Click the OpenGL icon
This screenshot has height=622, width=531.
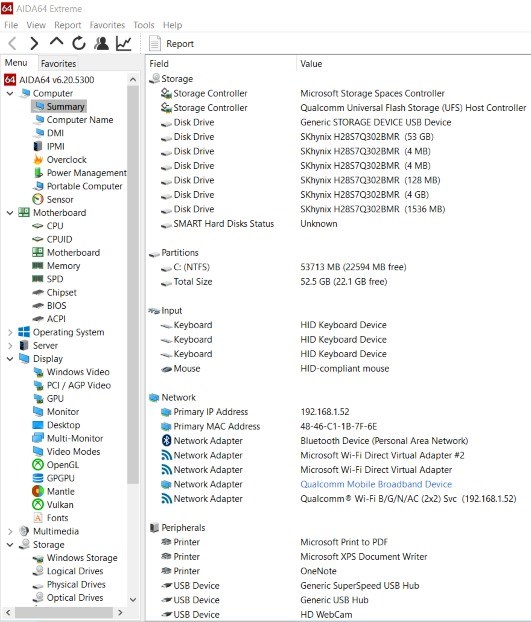click(38, 465)
